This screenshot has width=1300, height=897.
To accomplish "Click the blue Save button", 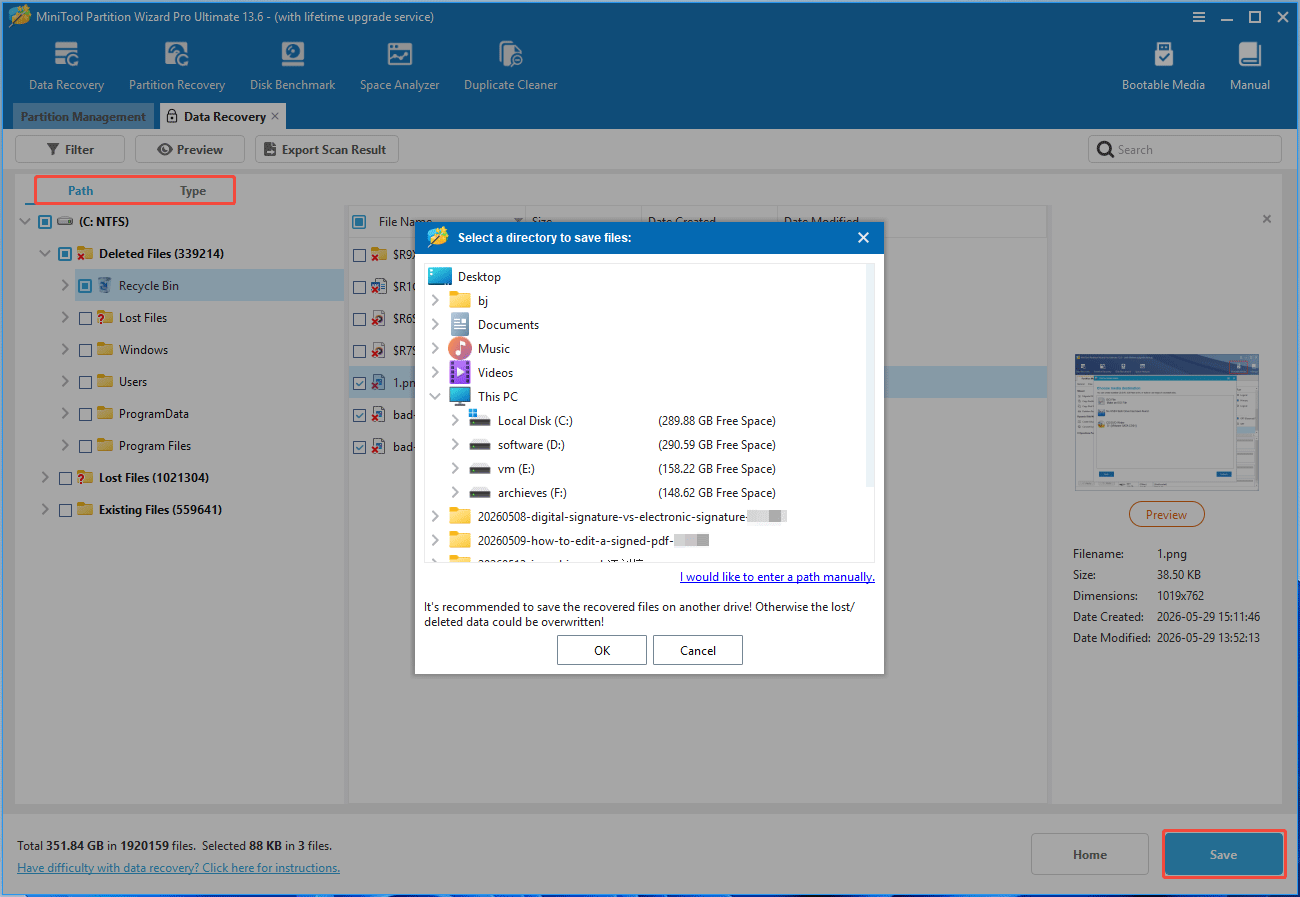I will click(x=1223, y=854).
